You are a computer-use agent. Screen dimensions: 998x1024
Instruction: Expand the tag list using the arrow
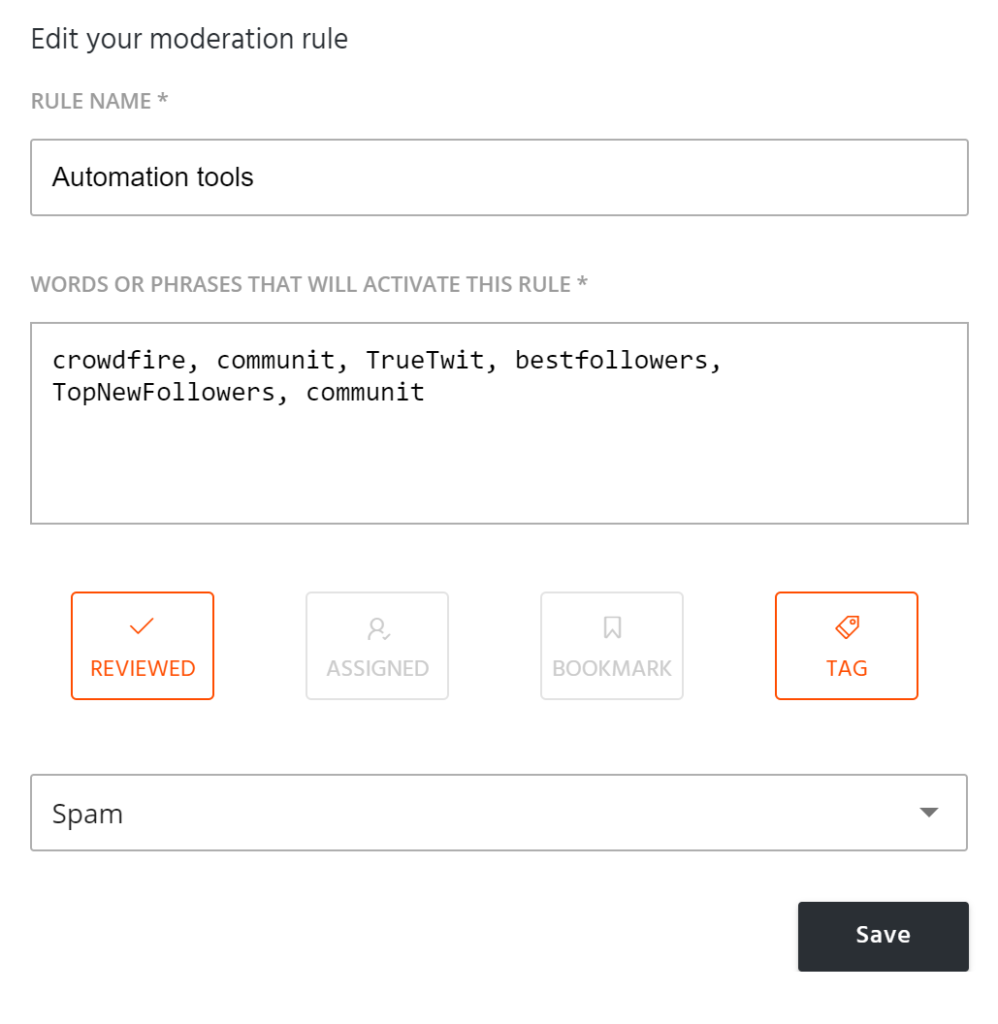coord(929,812)
